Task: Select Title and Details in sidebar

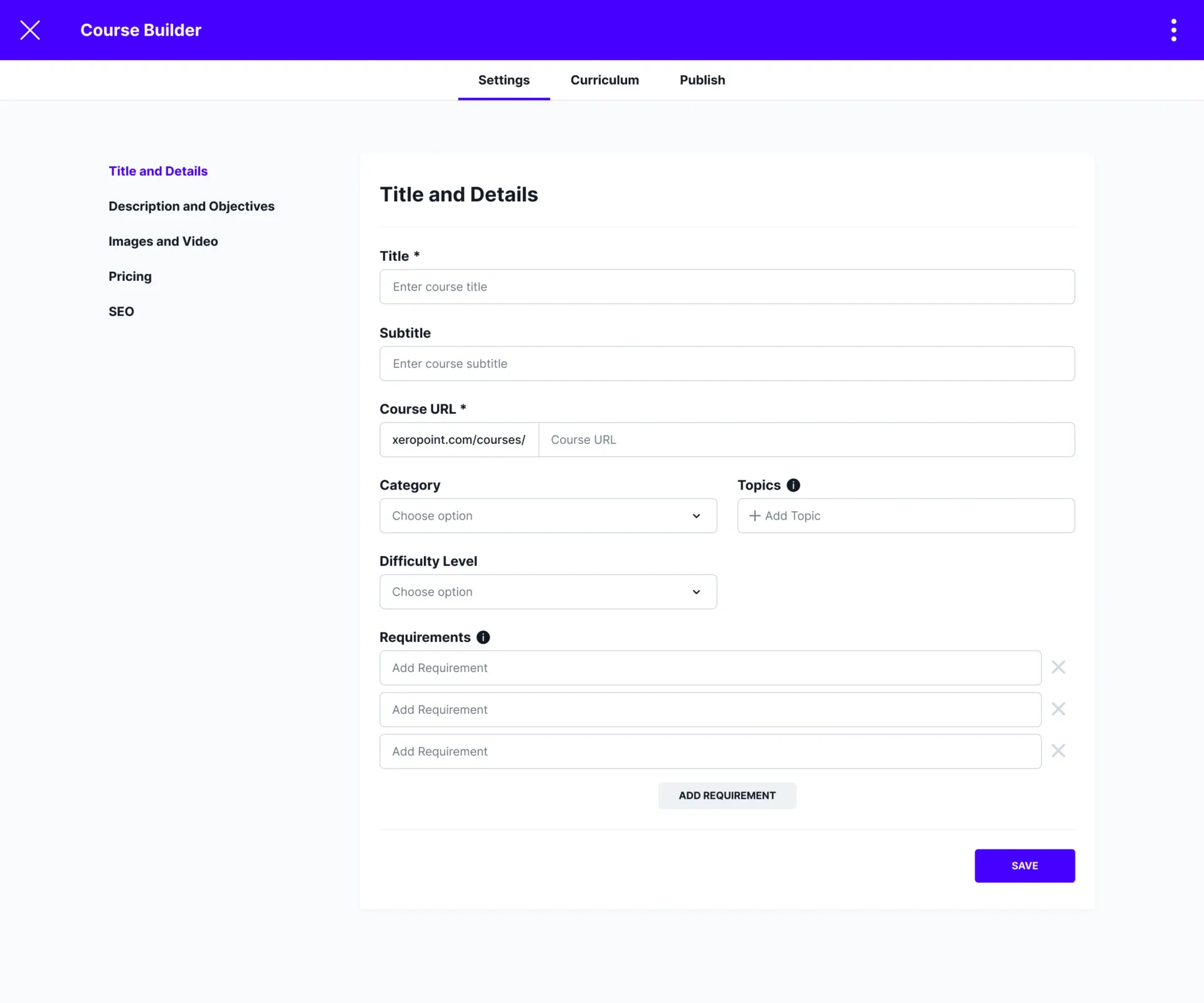Action: point(158,171)
